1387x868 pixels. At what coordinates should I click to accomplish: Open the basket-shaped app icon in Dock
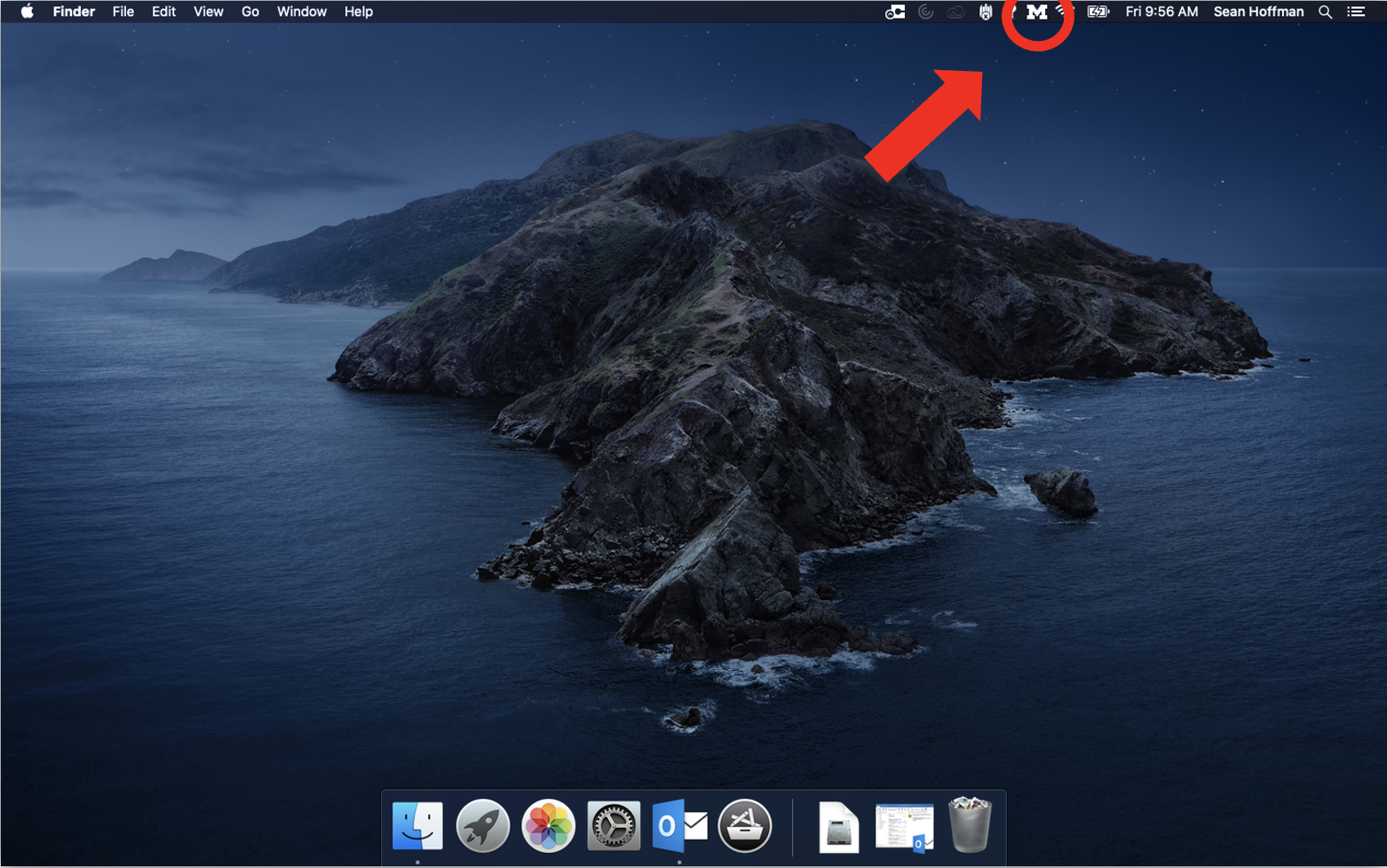click(x=745, y=825)
